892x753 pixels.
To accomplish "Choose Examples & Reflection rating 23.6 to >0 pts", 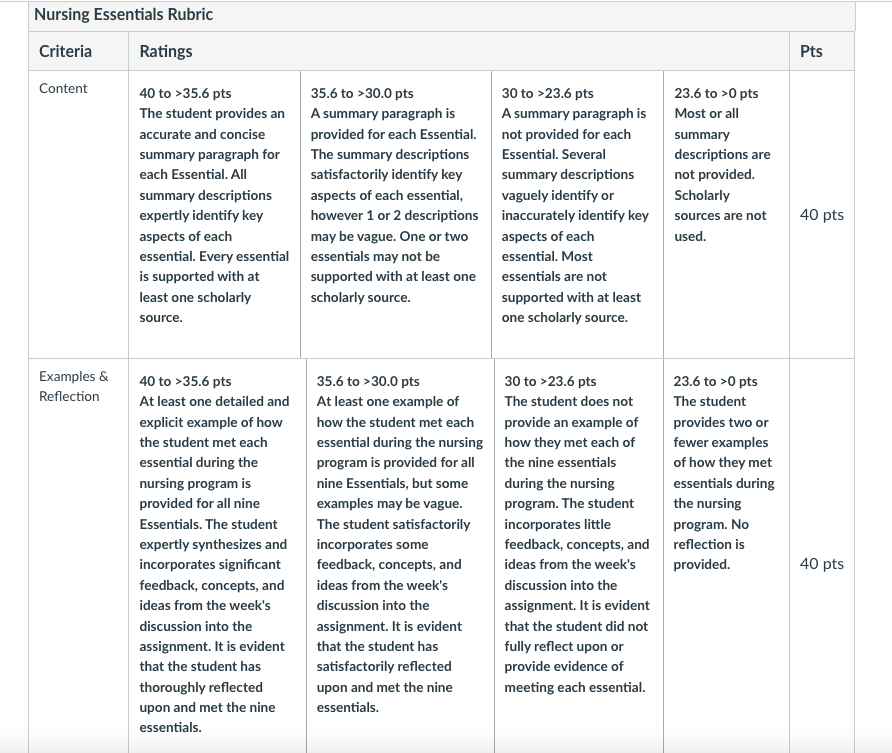I will (x=726, y=556).
